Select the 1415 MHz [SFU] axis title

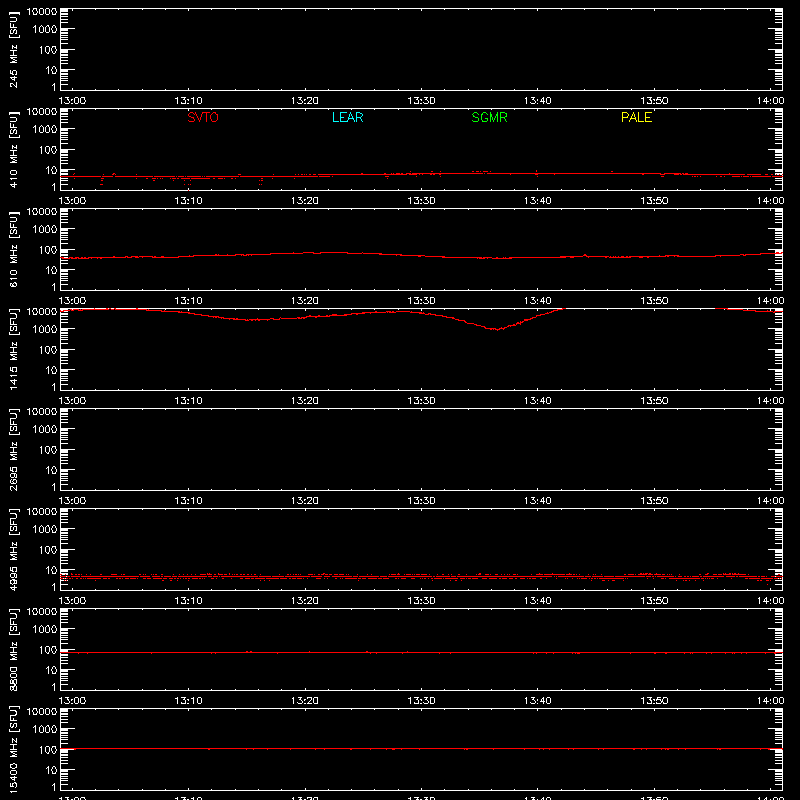(13, 349)
